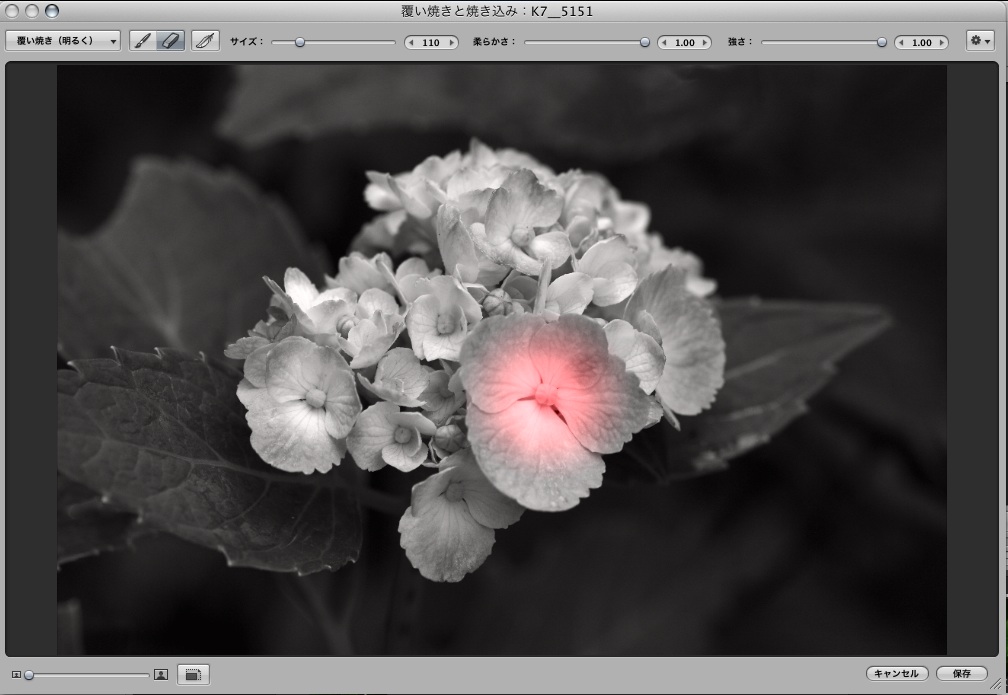Toggle the navigator view icon in bottom bar
This screenshot has width=1008, height=695.
[193, 675]
